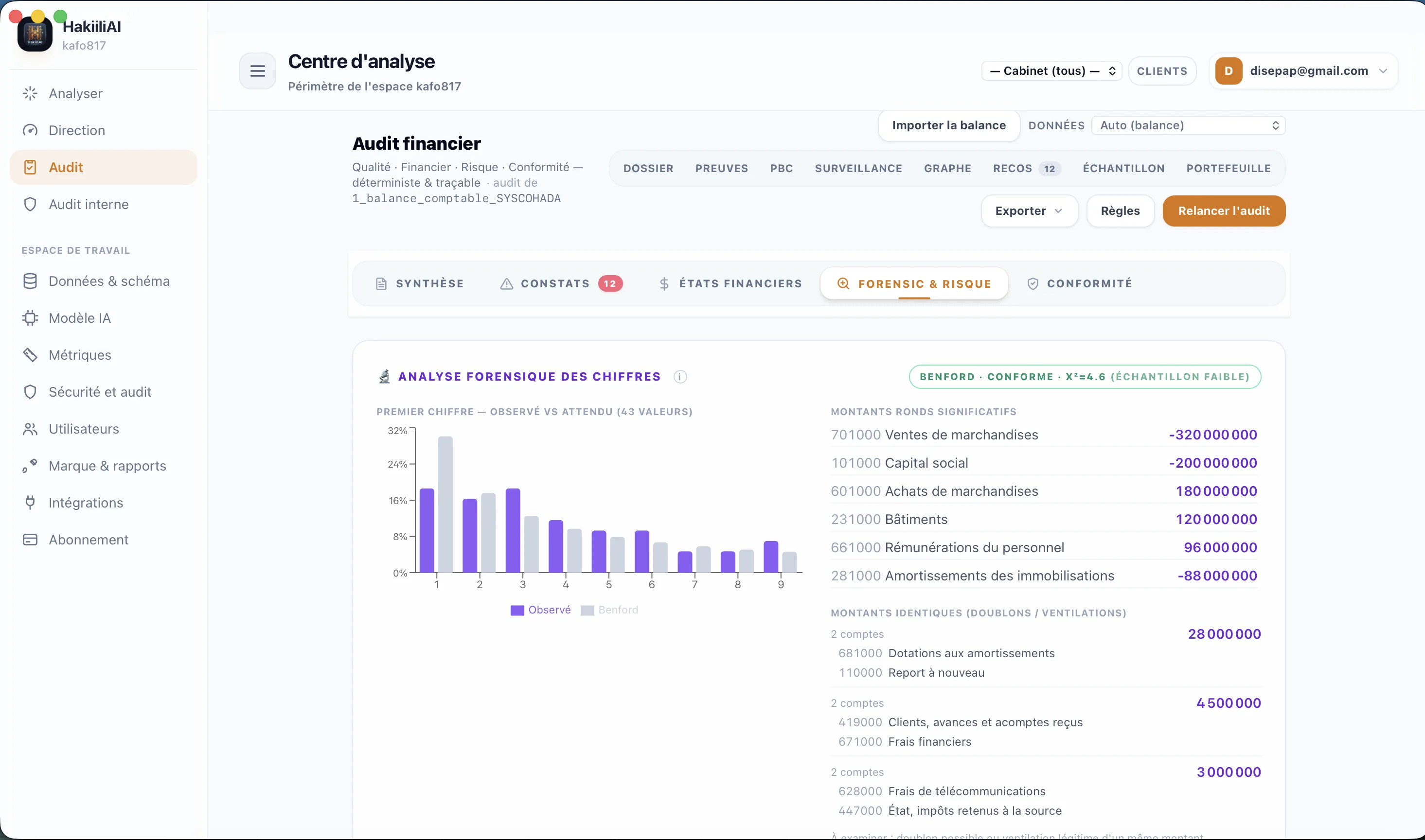Viewport: 1425px width, 840px height.
Task: Expand the Exporter dropdown menu
Action: coord(1029,210)
